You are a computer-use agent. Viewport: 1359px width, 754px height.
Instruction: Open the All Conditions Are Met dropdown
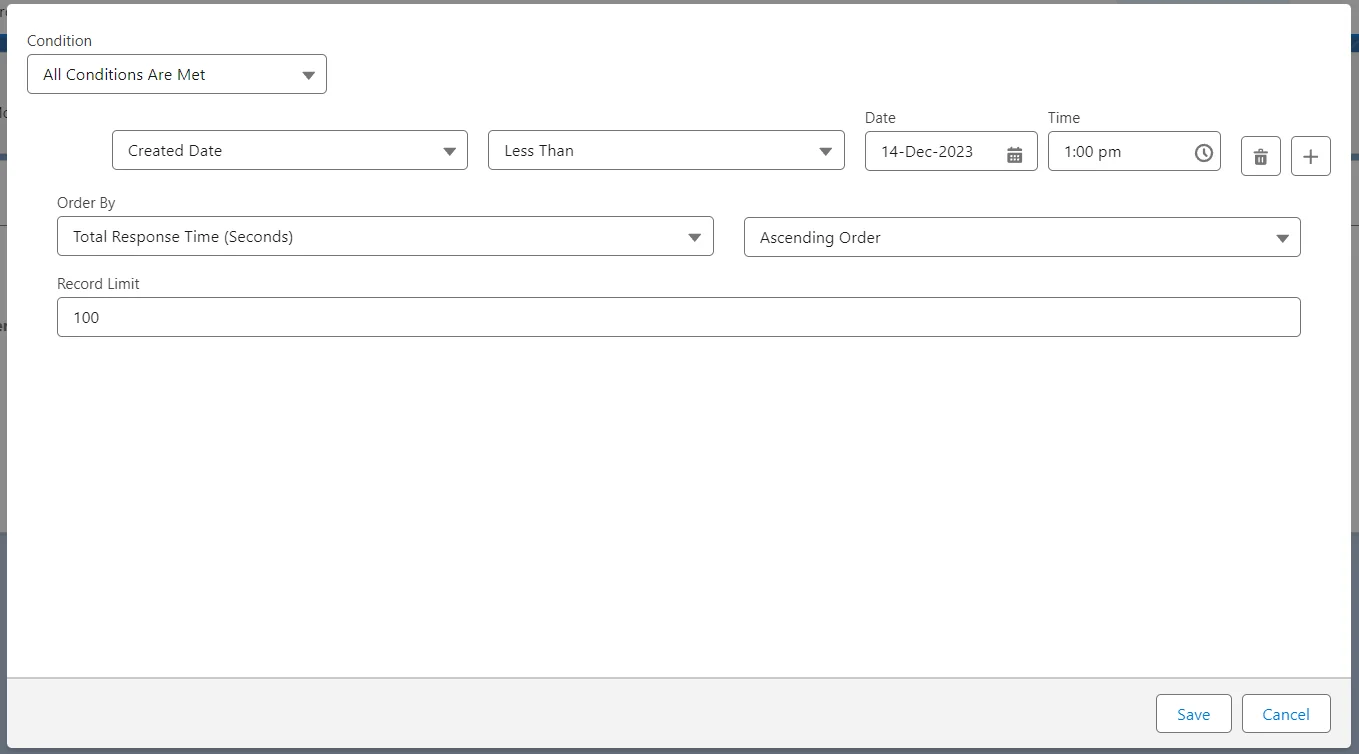(x=160, y=75)
